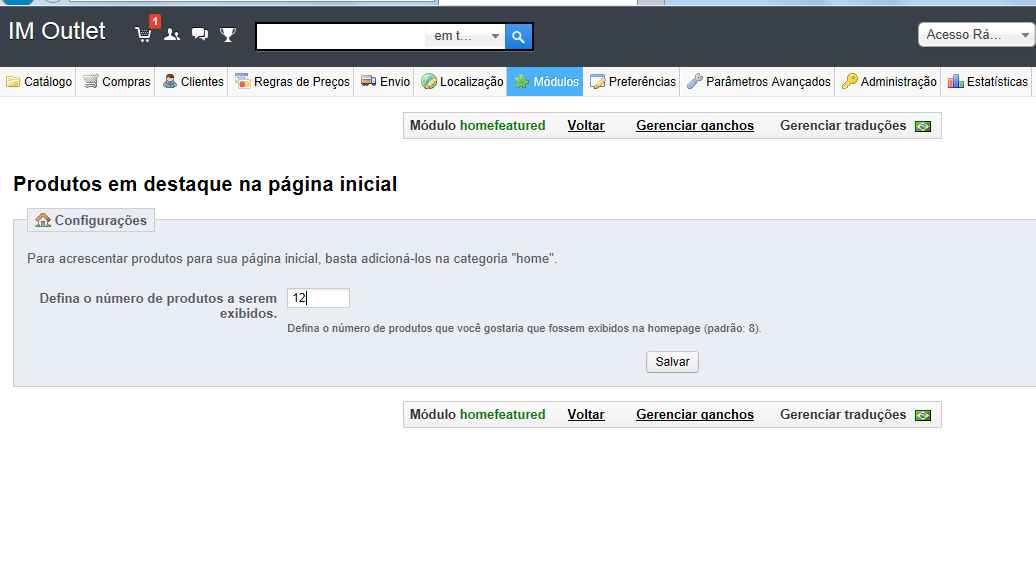Focus the header search text field
The width and height of the screenshot is (1036, 587).
click(341, 36)
